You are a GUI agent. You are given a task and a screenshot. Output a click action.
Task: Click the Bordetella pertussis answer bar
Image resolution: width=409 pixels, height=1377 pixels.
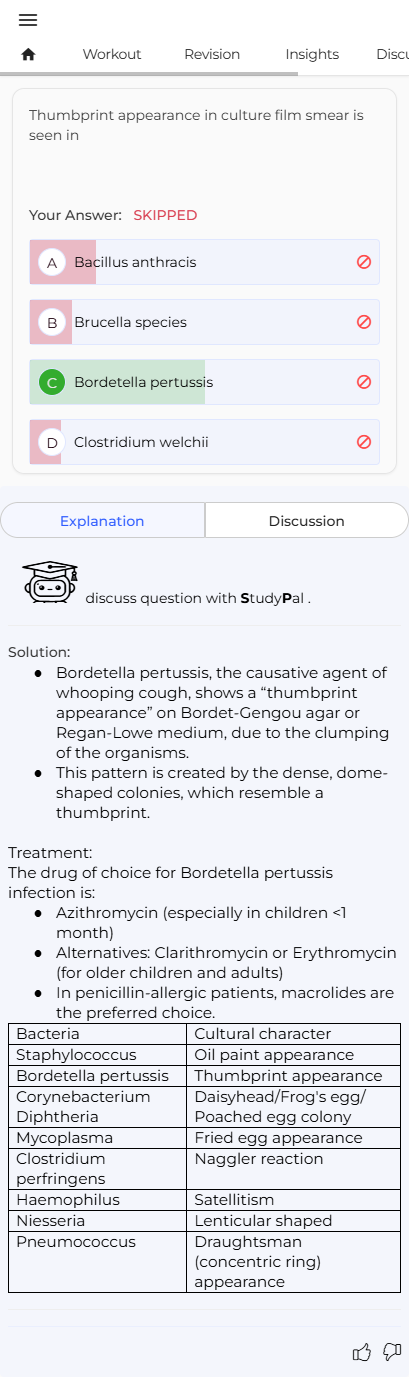click(x=205, y=382)
